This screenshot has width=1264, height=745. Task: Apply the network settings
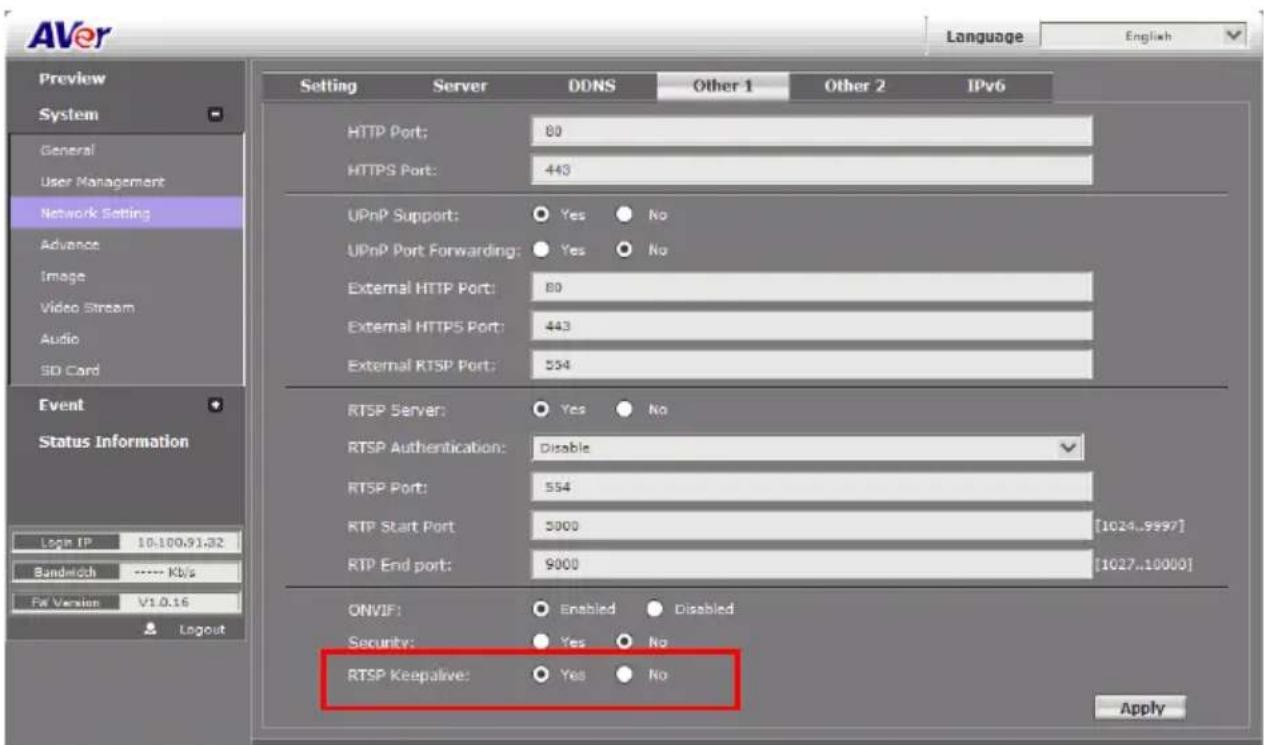point(1141,707)
